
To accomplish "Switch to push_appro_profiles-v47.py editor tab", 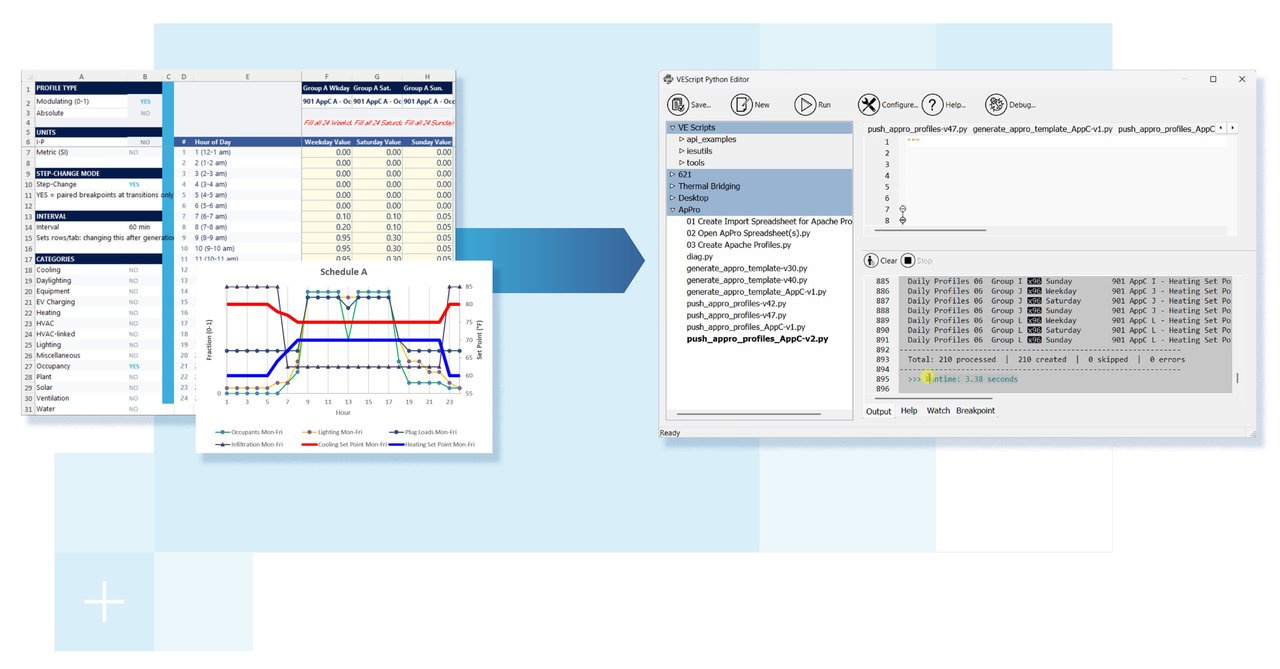I will pos(917,129).
